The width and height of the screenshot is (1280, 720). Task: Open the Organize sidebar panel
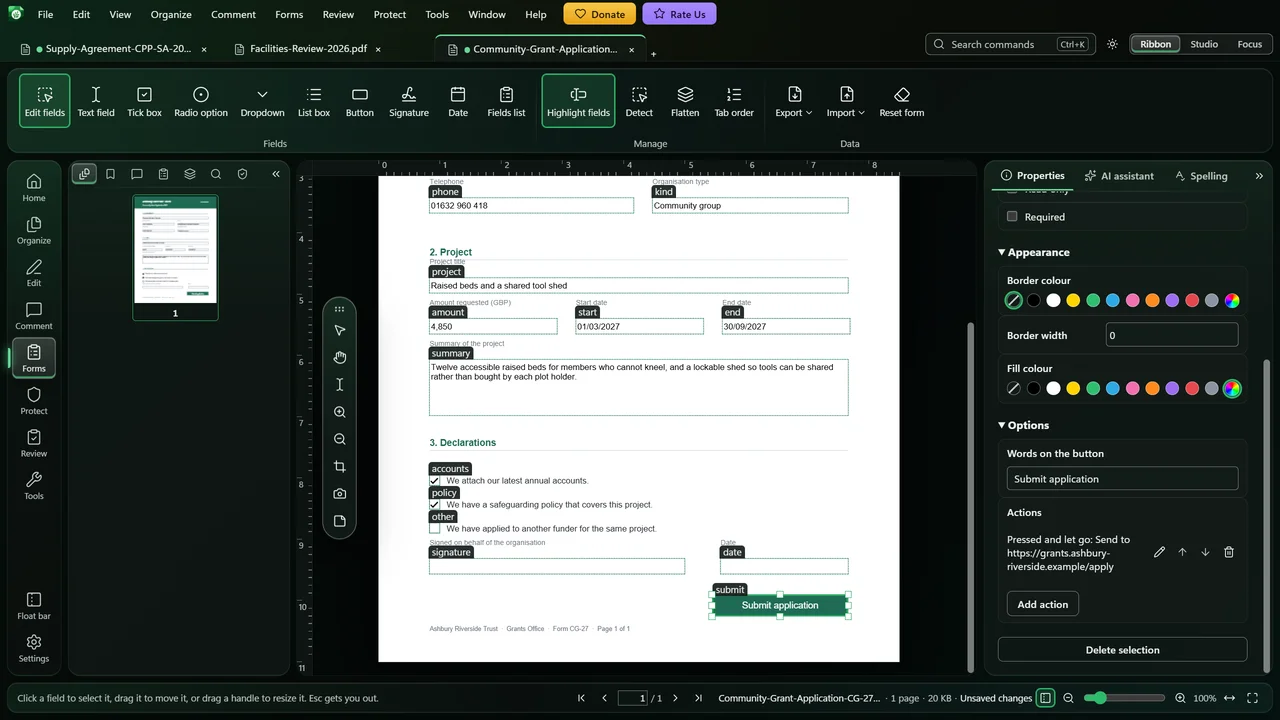[34, 230]
